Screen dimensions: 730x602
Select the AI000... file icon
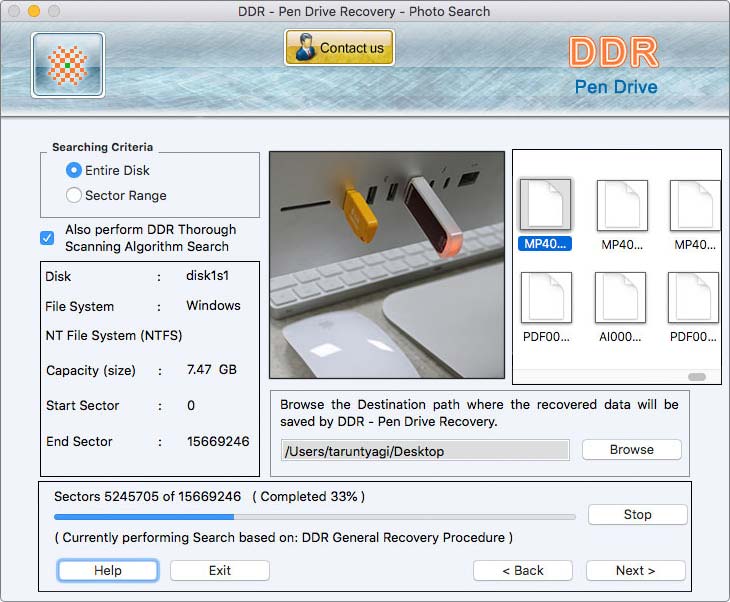620,298
